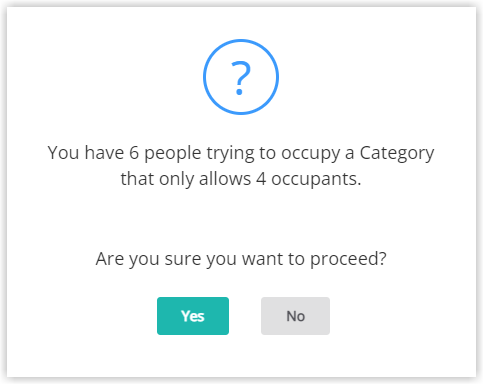Click the word 'trying' in the warning text
This screenshot has height=385, width=484.
(230, 153)
